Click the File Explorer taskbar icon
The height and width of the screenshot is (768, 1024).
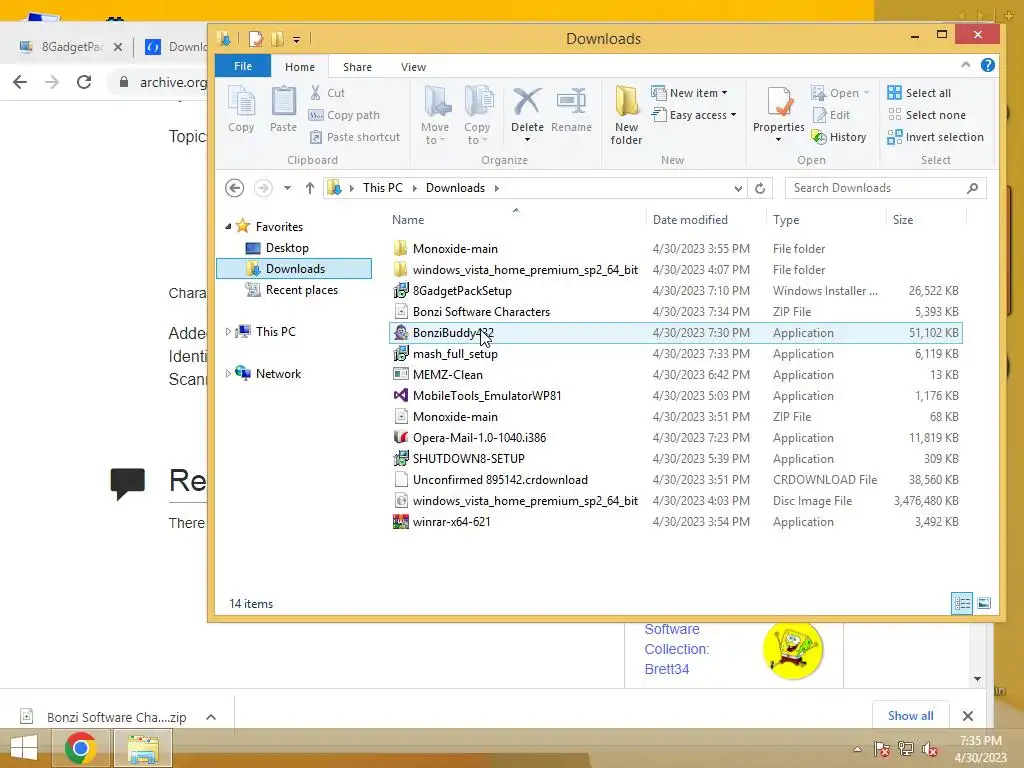[x=143, y=748]
